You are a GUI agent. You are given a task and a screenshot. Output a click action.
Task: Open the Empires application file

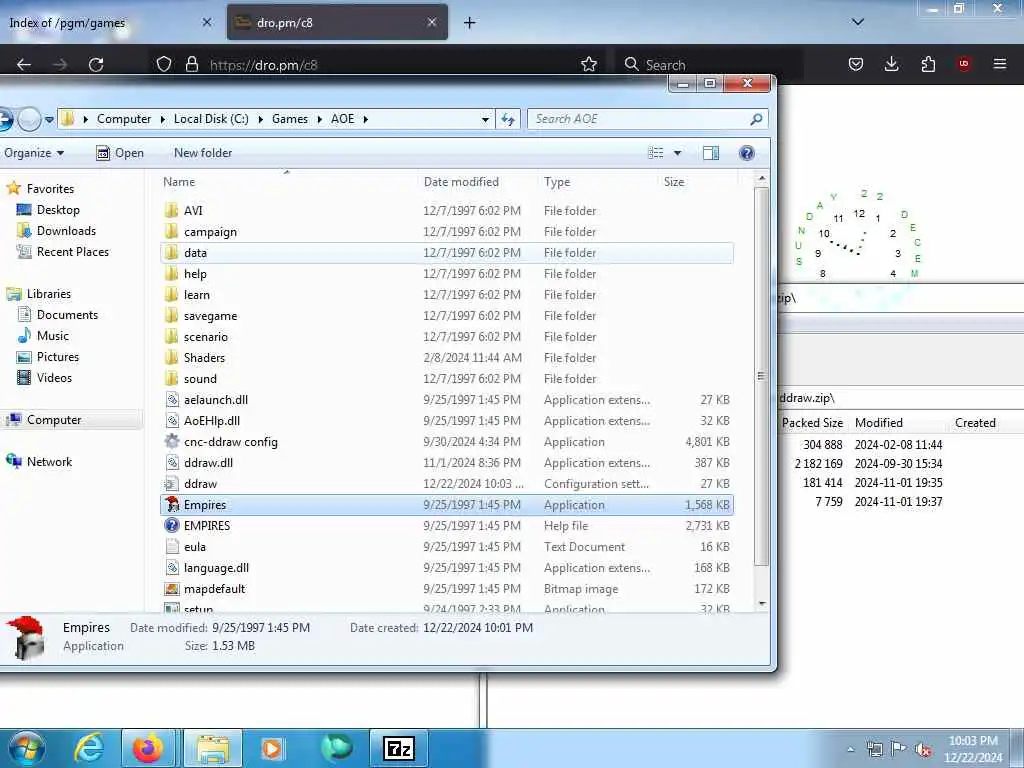[x=447, y=505]
